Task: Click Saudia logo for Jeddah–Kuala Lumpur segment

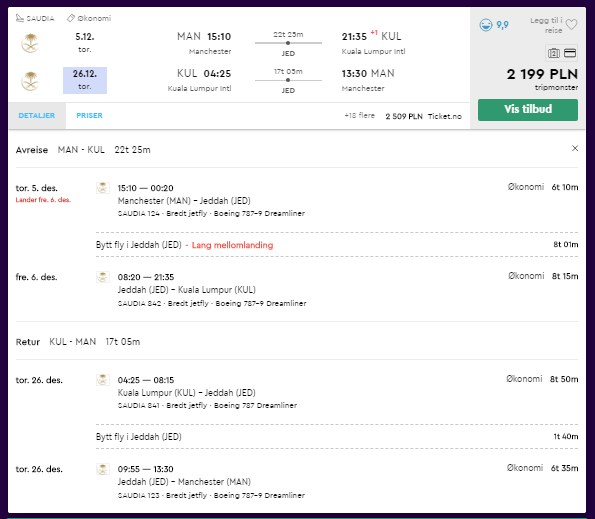Action: pyautogui.click(x=102, y=277)
